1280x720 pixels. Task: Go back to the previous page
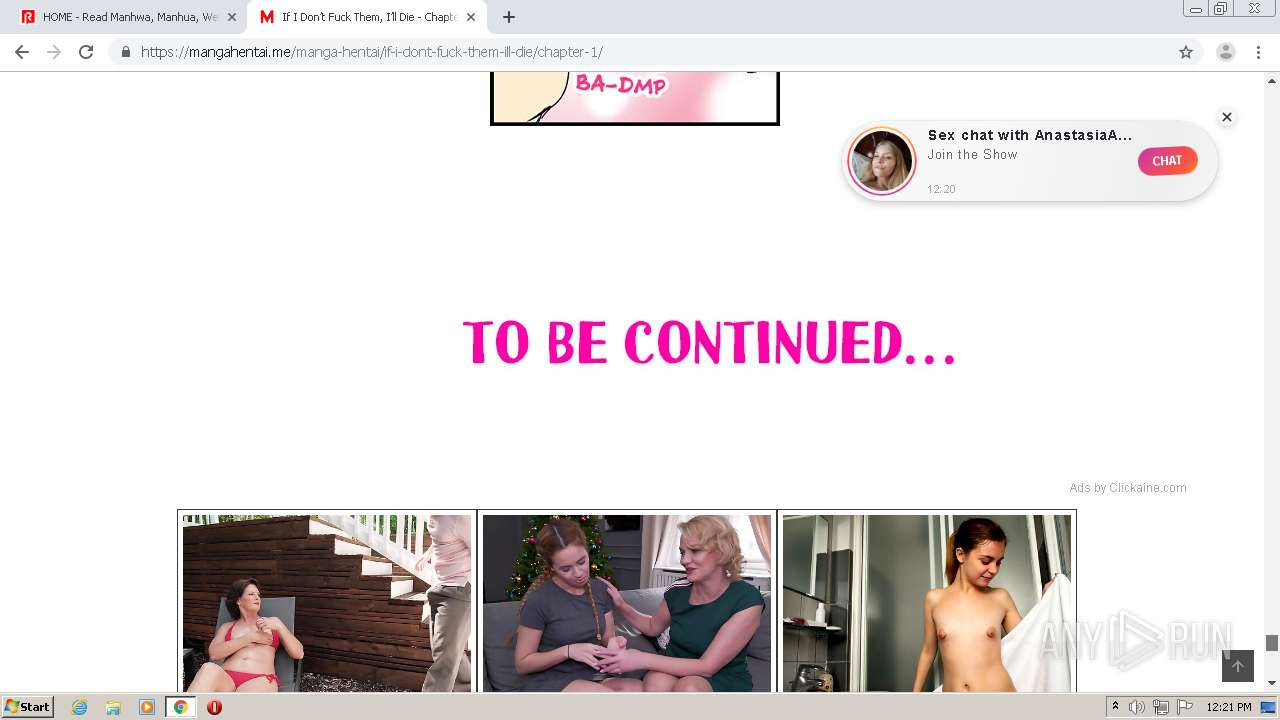pyautogui.click(x=22, y=52)
